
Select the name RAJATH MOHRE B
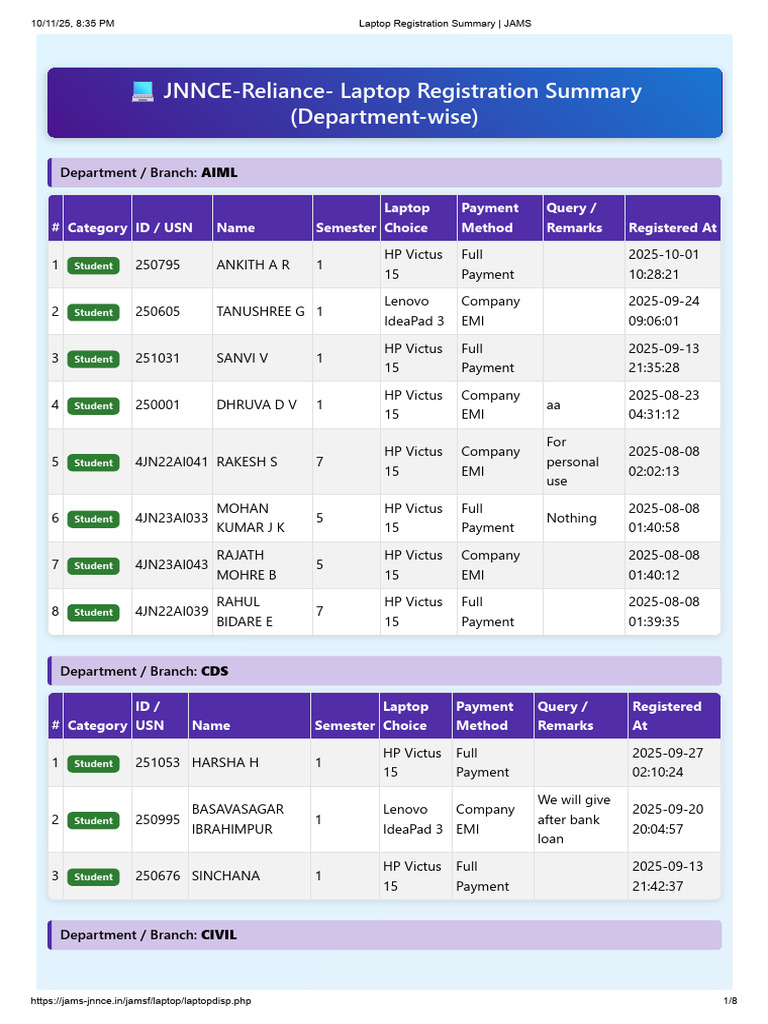click(x=247, y=565)
